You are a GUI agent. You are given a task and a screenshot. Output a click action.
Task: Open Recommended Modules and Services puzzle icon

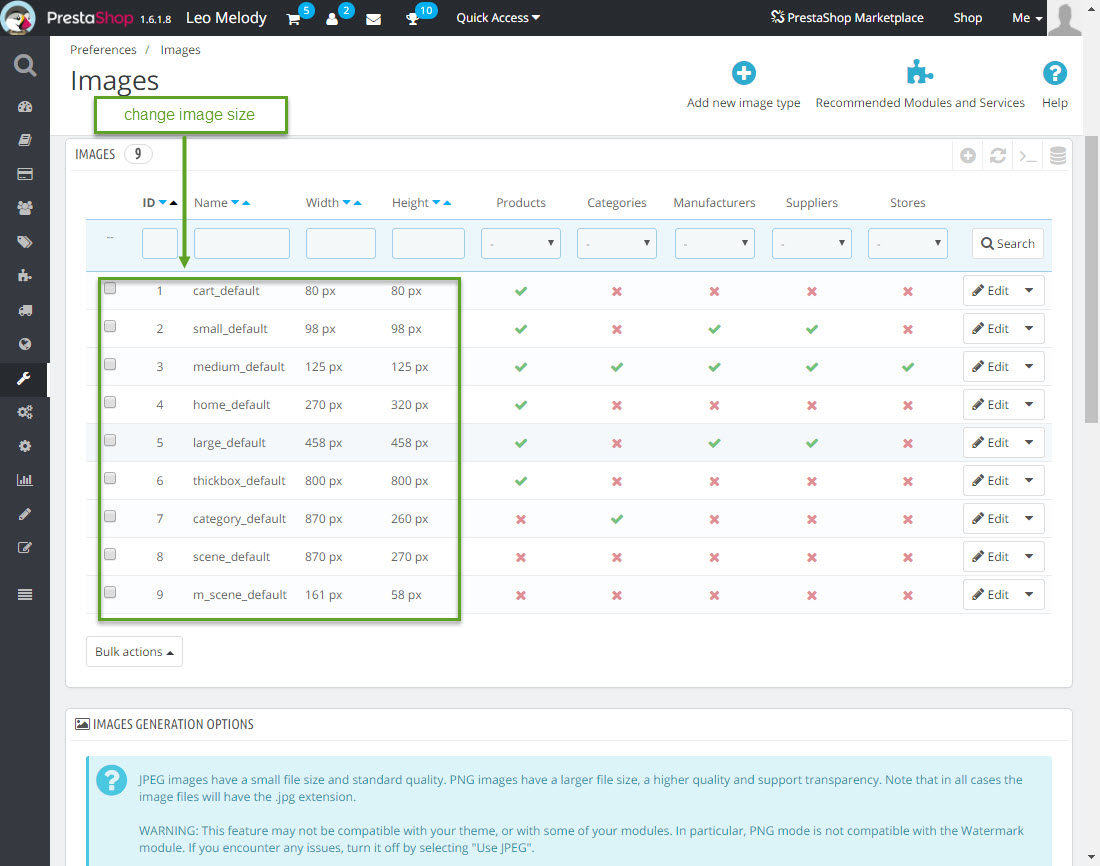920,72
